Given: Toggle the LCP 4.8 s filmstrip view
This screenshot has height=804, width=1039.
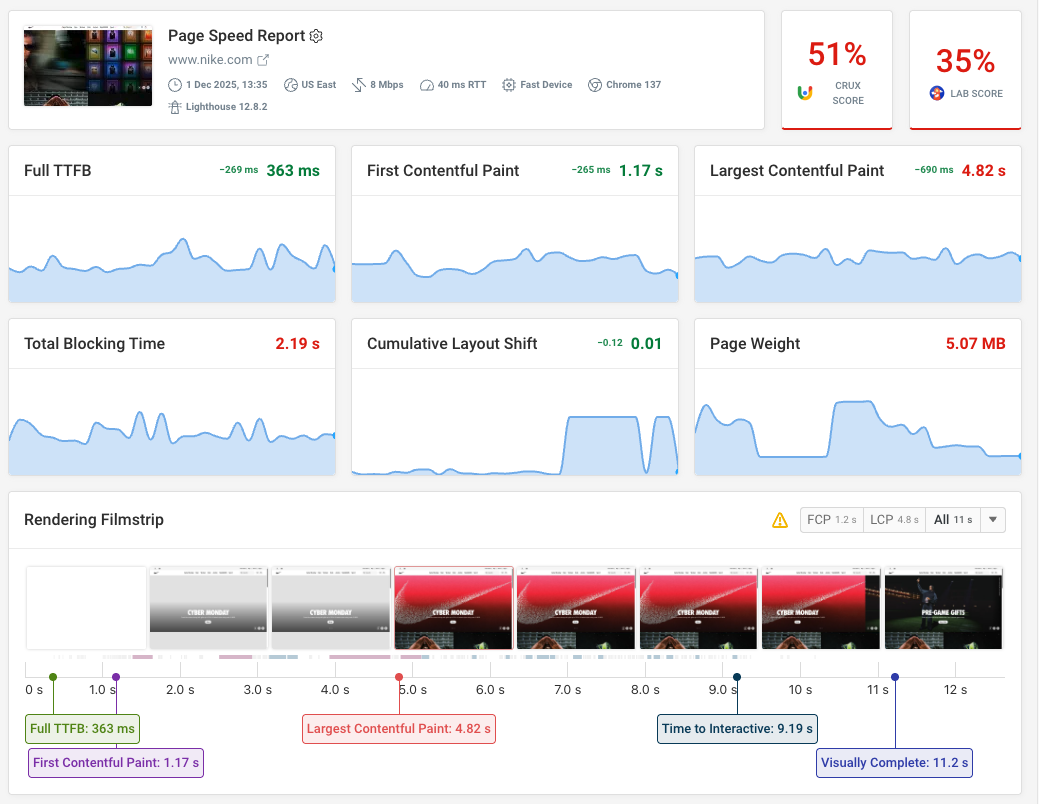Looking at the screenshot, I should coord(894,519).
